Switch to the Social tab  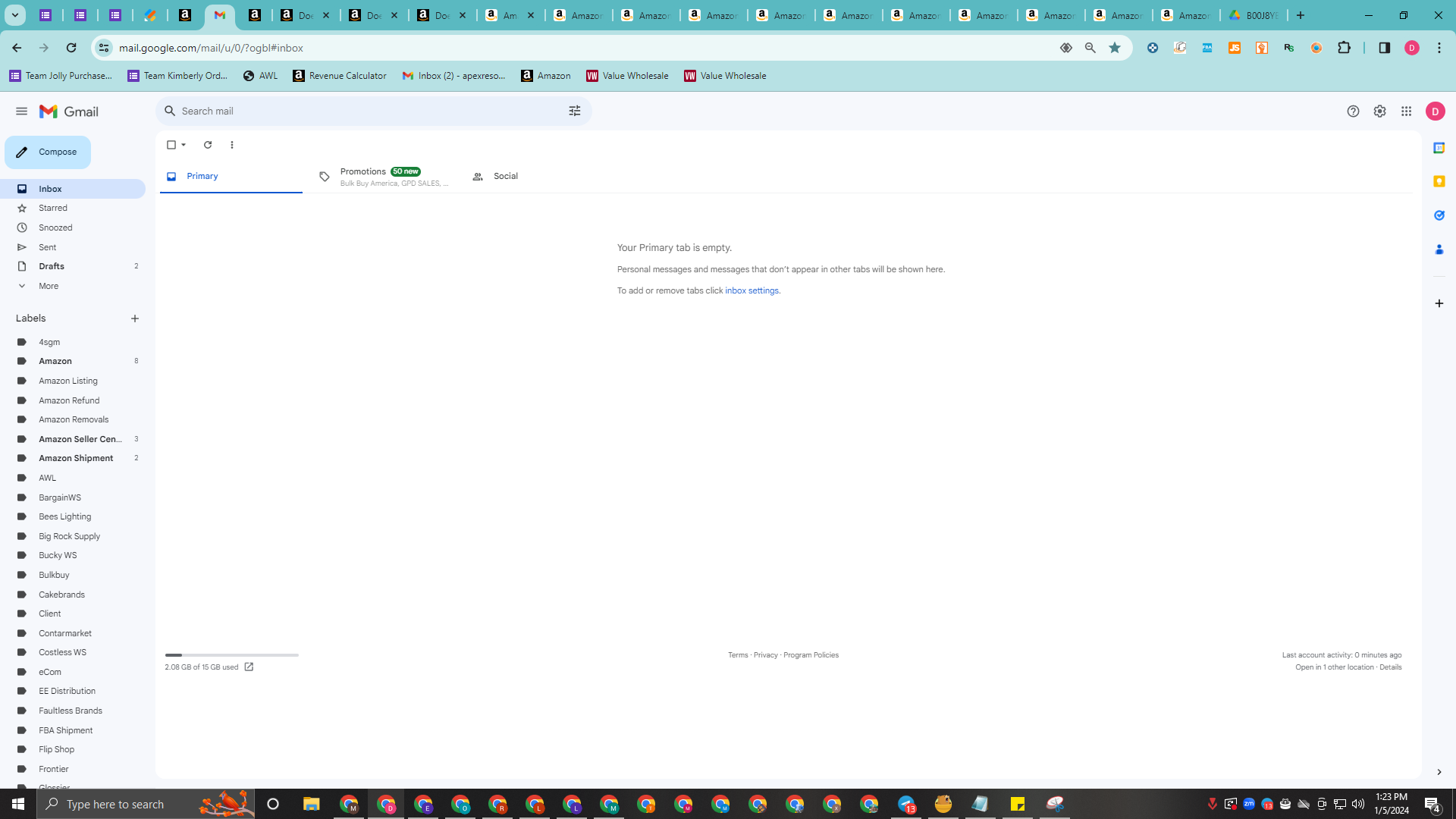coord(537,176)
